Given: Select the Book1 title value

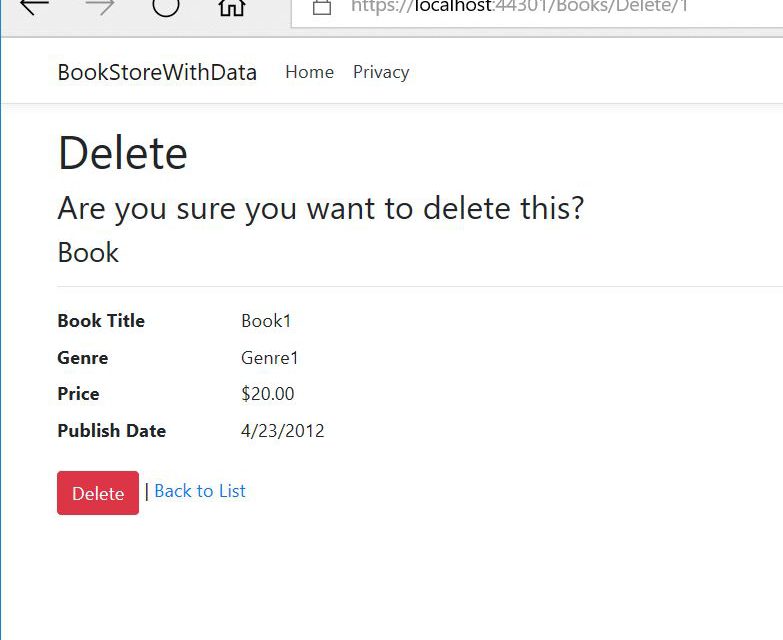Looking at the screenshot, I should 266,321.
